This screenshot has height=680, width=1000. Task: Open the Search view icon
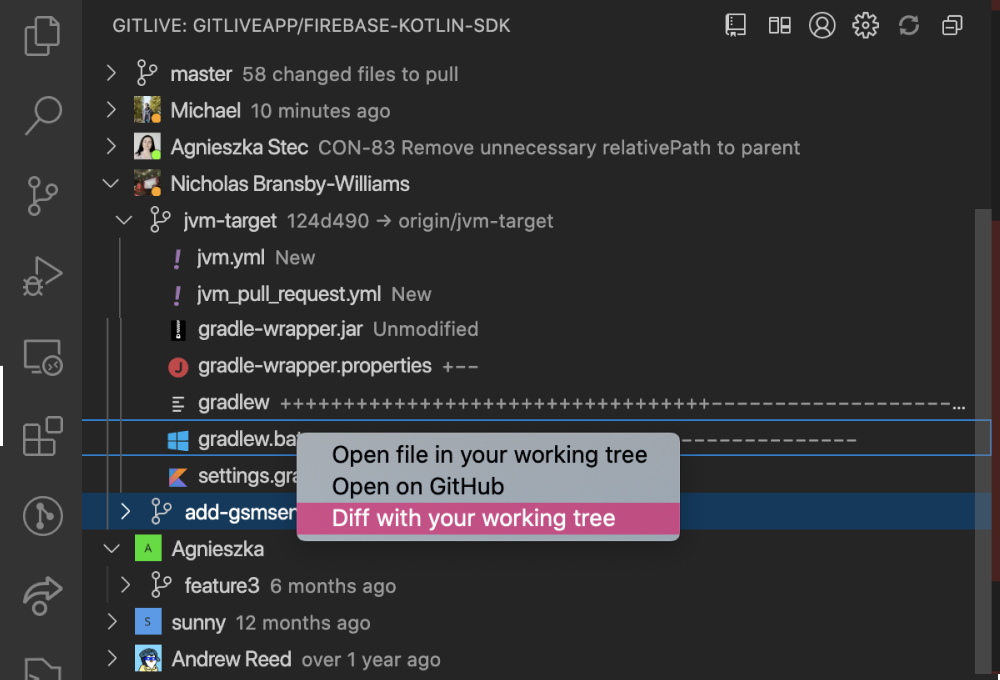pyautogui.click(x=42, y=113)
